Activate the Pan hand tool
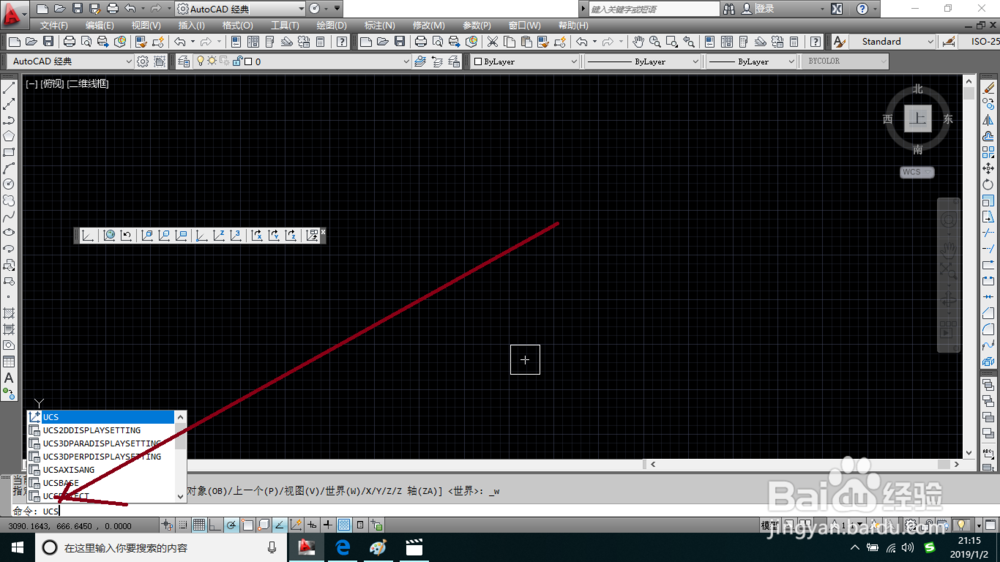This screenshot has height=562, width=1000. click(x=638, y=41)
